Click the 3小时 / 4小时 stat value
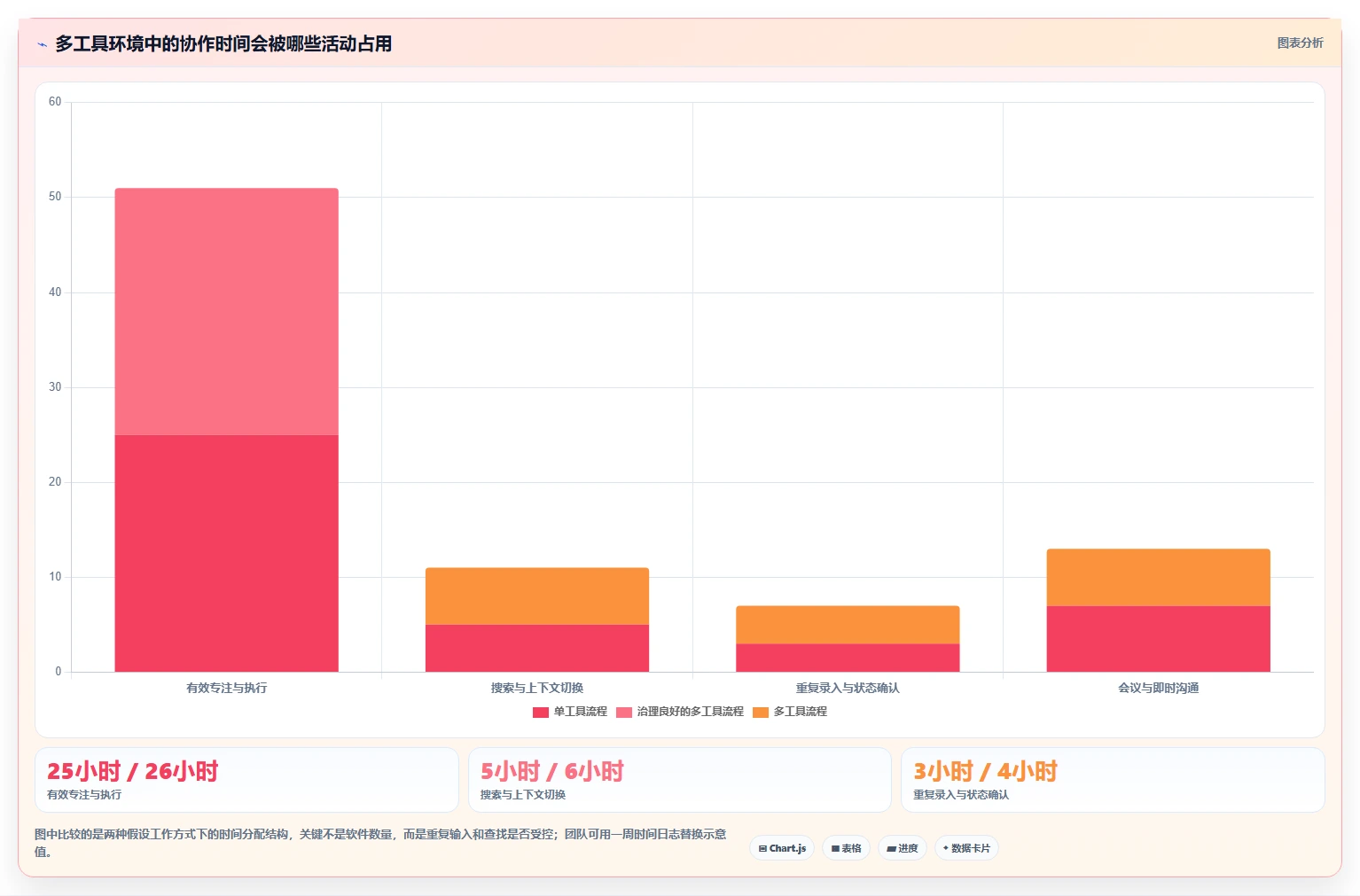 [985, 771]
